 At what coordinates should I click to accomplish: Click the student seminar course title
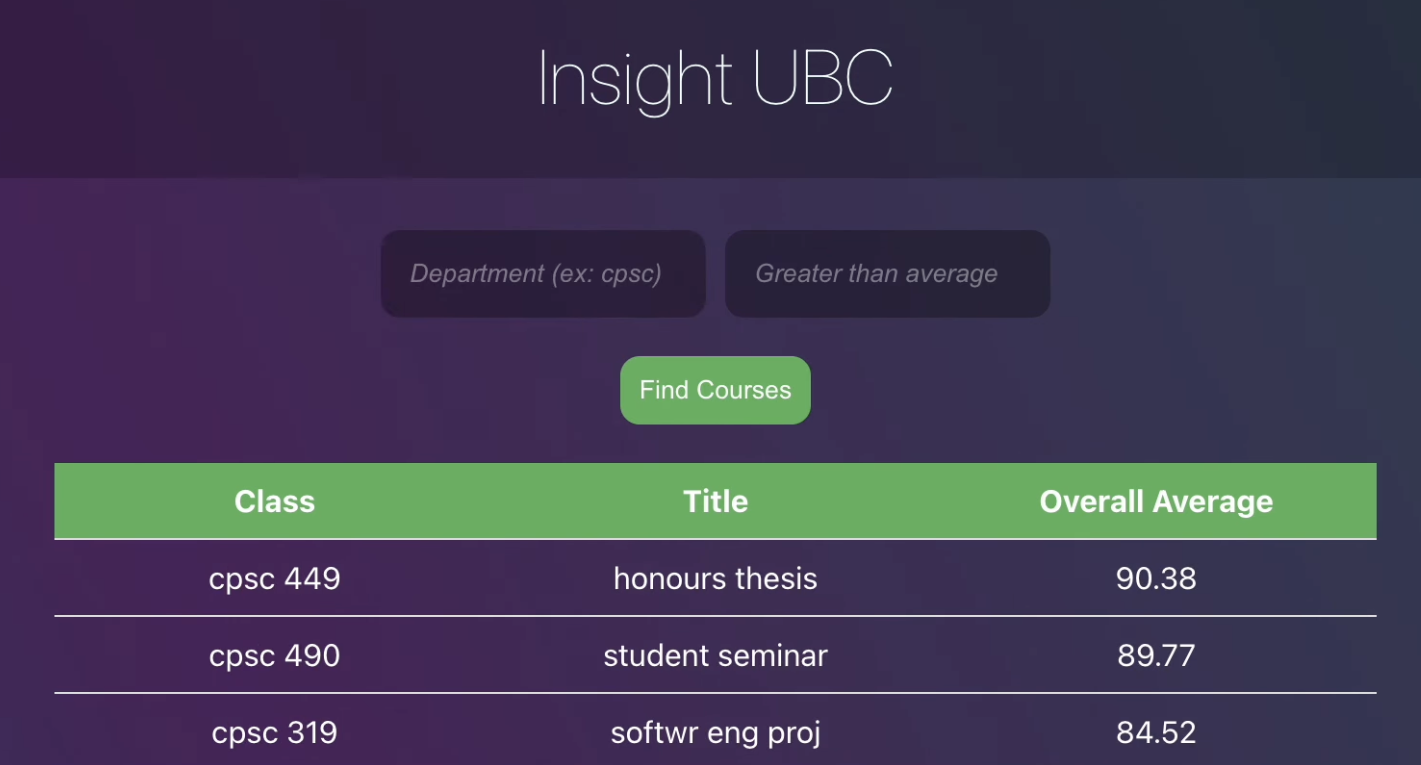(x=714, y=656)
